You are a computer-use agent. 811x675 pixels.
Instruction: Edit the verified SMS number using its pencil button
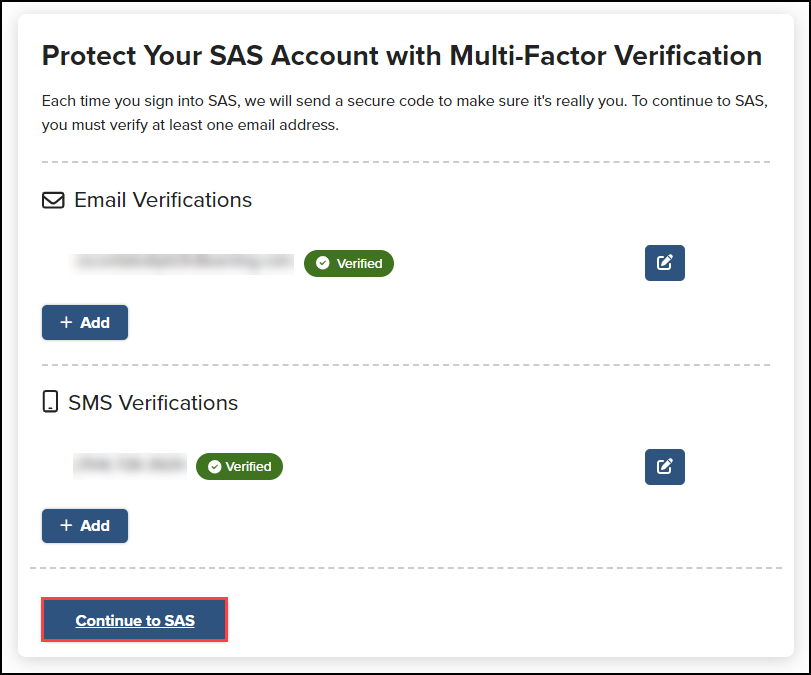tap(664, 466)
